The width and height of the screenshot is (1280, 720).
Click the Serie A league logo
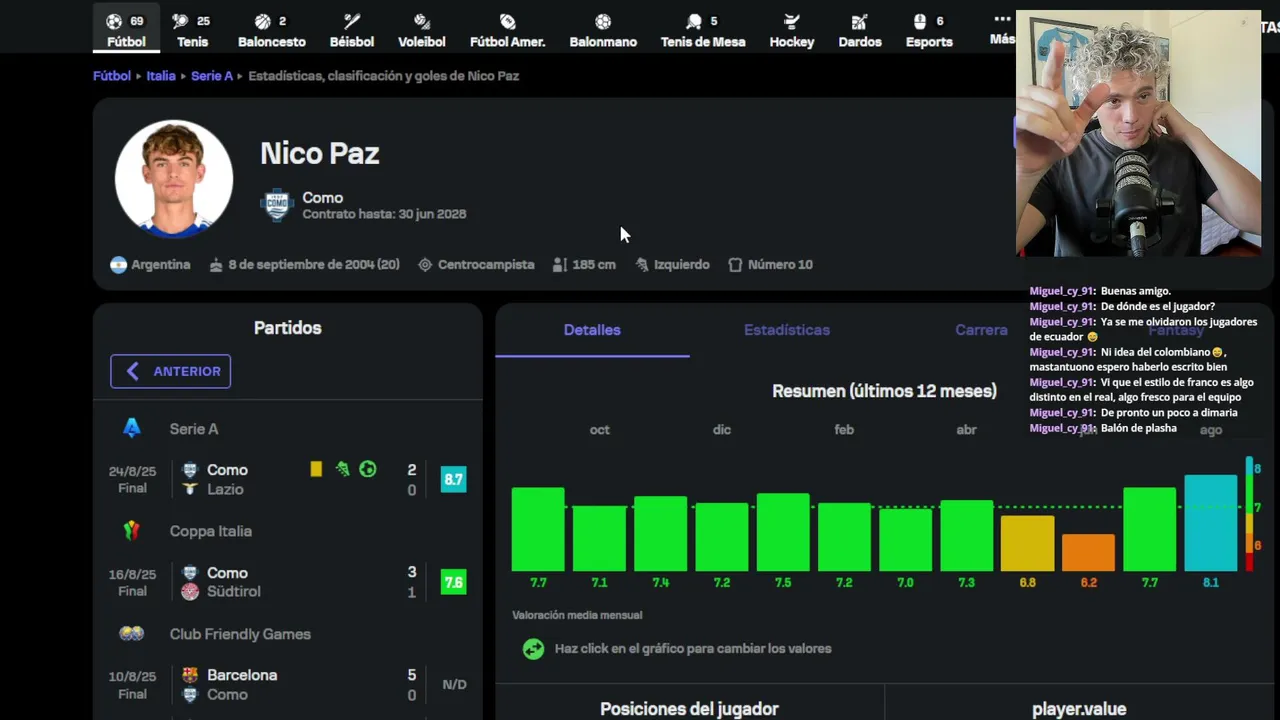(x=131, y=428)
